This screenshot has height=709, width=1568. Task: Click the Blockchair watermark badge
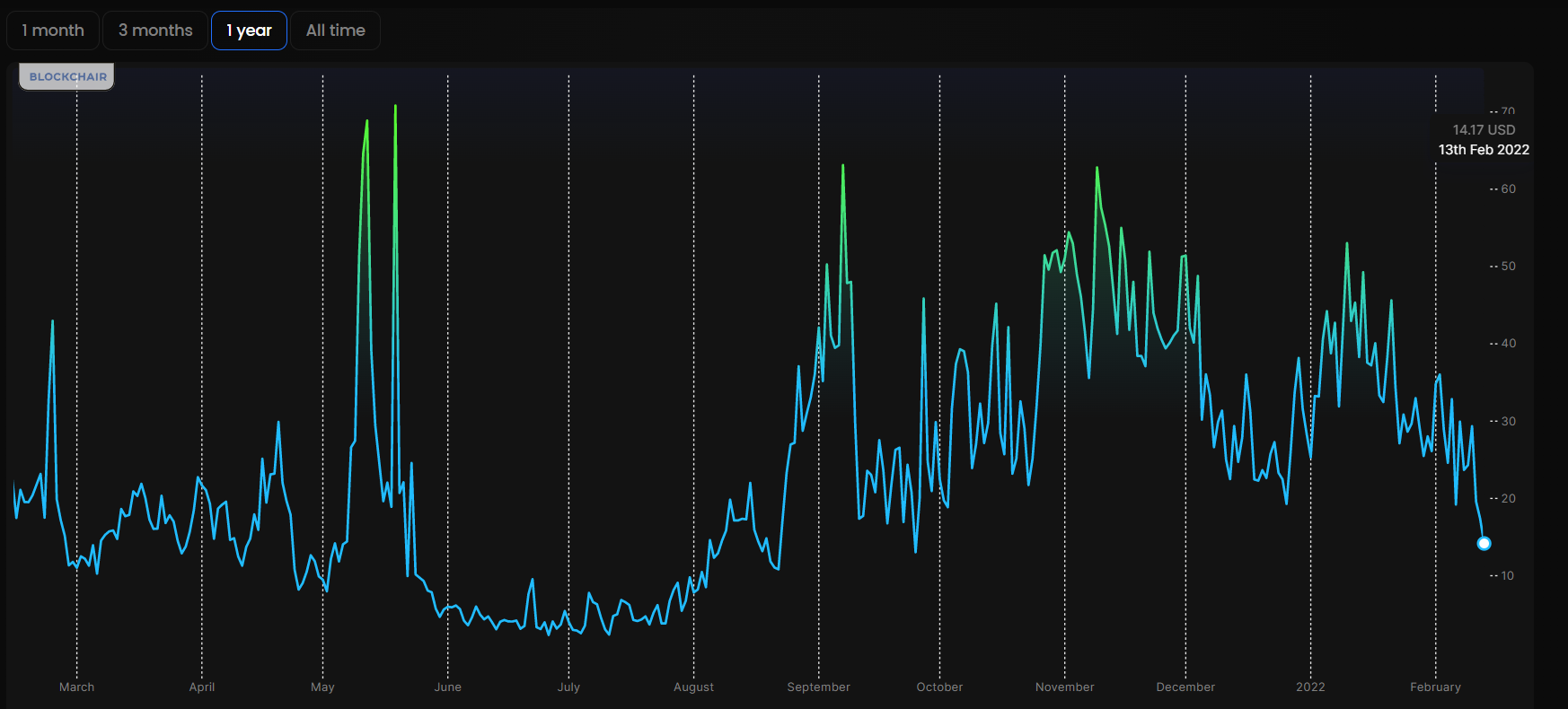67,77
